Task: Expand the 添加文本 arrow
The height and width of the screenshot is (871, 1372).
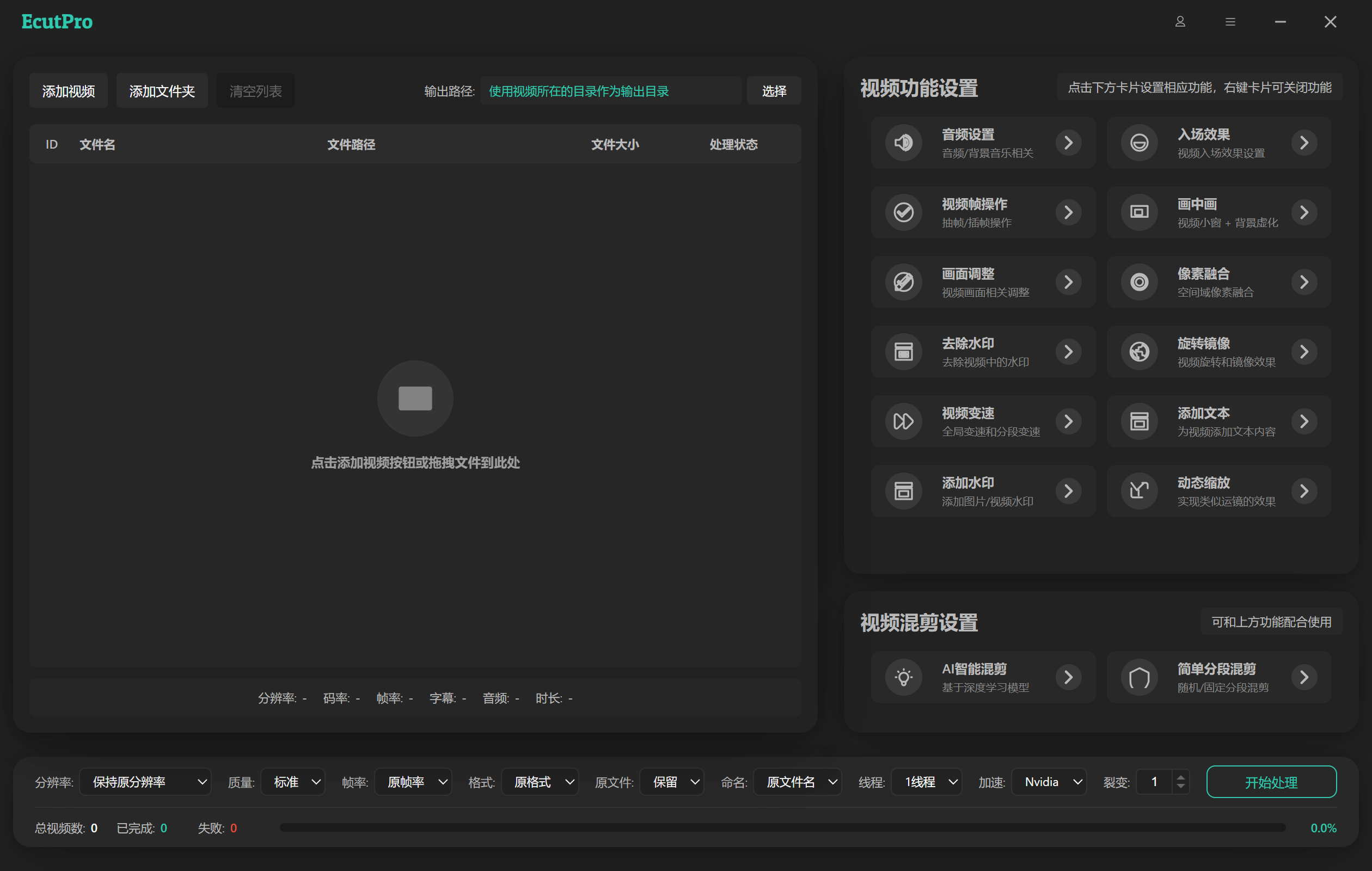Action: tap(1304, 421)
